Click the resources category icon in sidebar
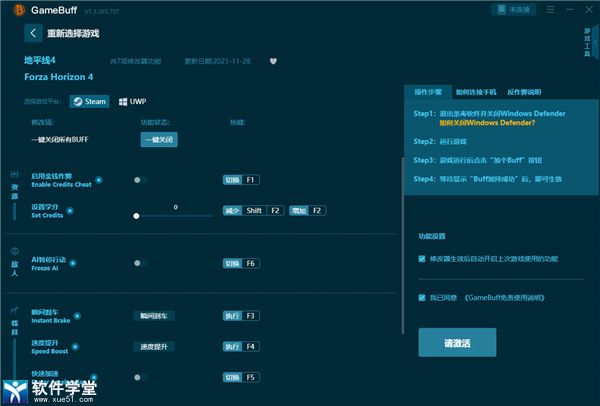Screen dimensions: 600x406 15,174
